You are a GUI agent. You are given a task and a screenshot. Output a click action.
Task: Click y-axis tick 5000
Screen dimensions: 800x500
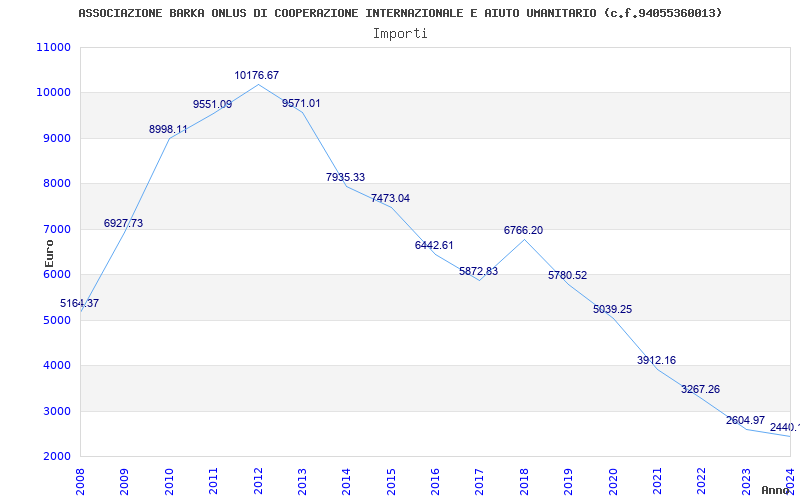tap(56, 320)
